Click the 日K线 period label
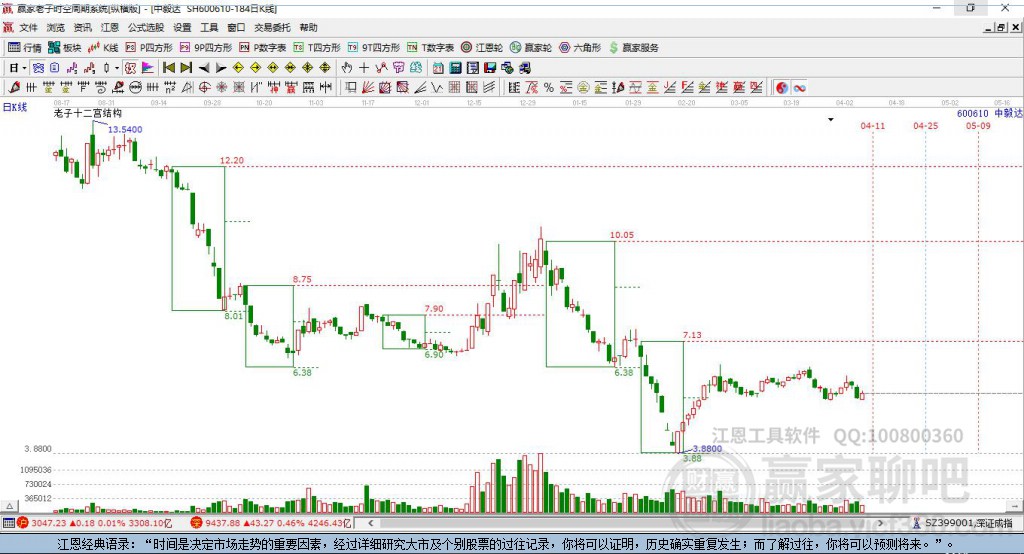Screen dimensions: 1024x554 [x=15, y=107]
